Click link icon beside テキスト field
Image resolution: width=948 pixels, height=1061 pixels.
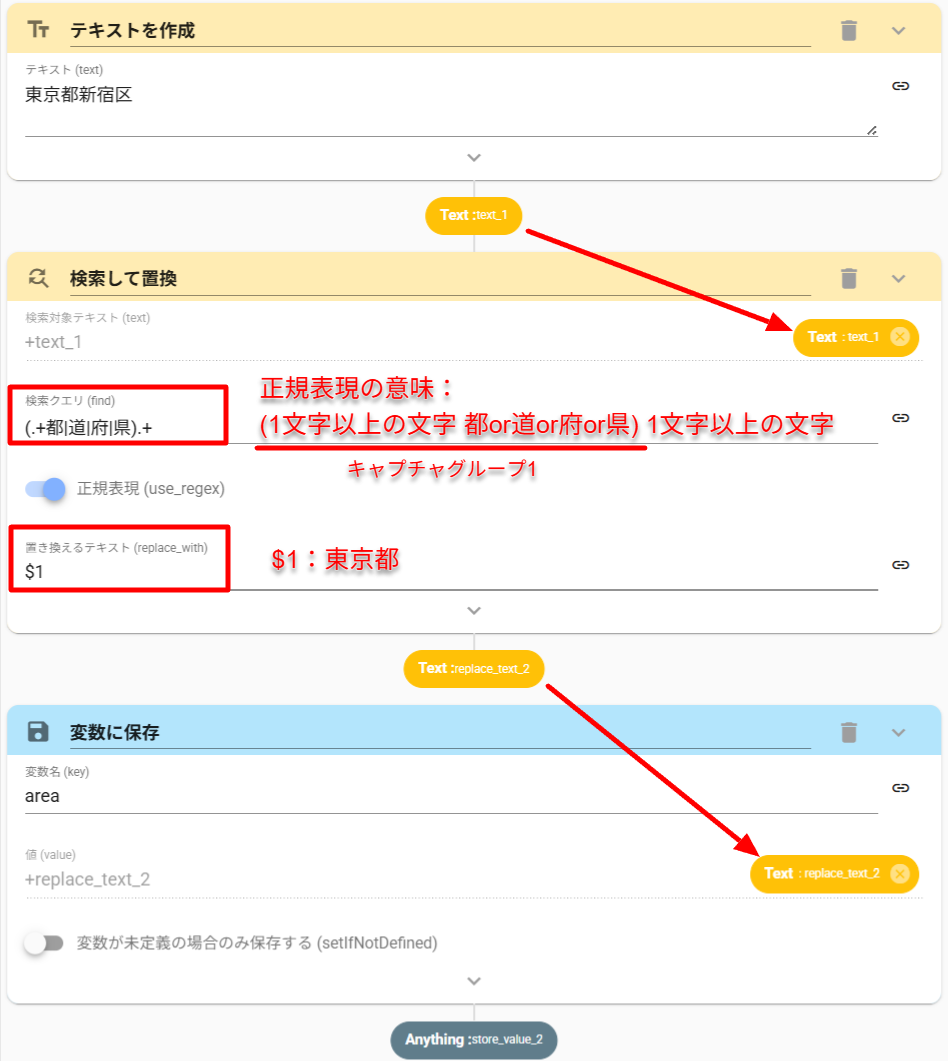900,86
